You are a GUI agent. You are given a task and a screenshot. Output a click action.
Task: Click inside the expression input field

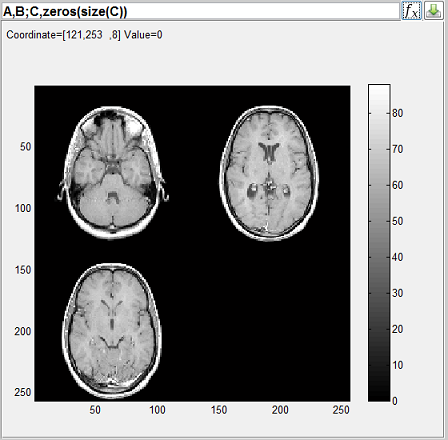click(x=201, y=11)
